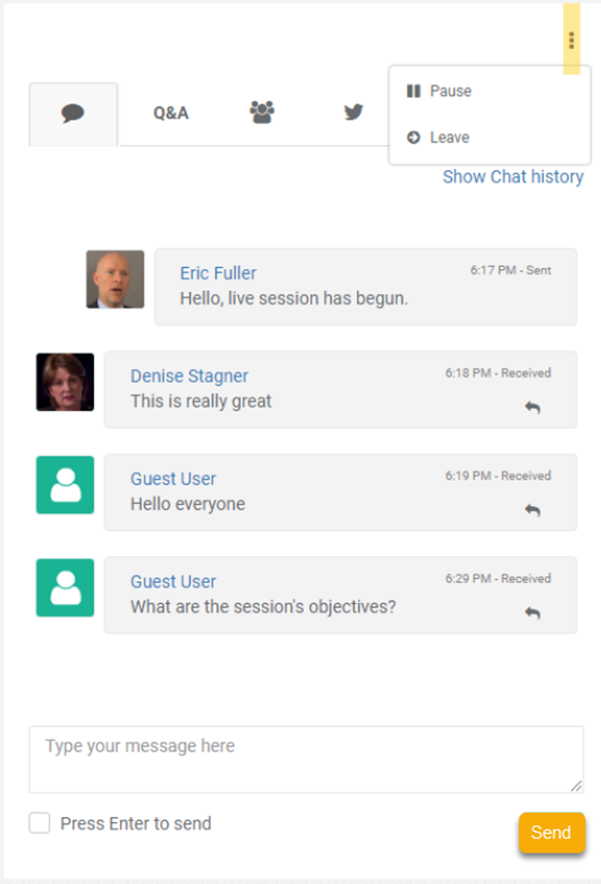Reply to Denise Stagner's message

point(533,408)
